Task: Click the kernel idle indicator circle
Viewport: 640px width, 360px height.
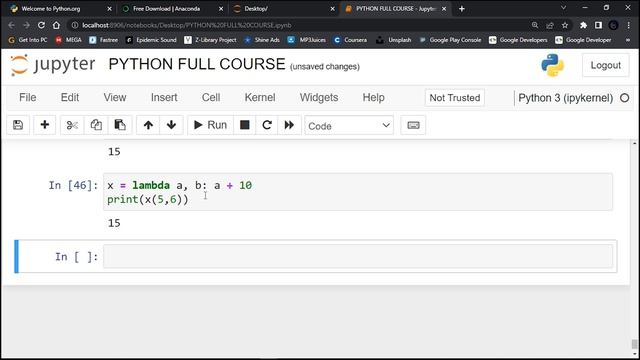Action: pos(624,98)
